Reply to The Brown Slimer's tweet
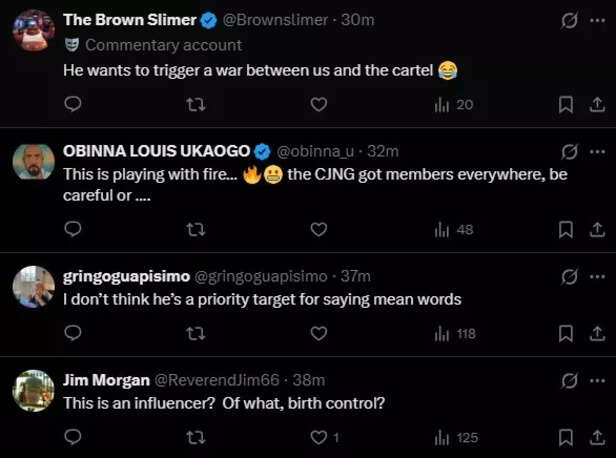 pos(72,104)
